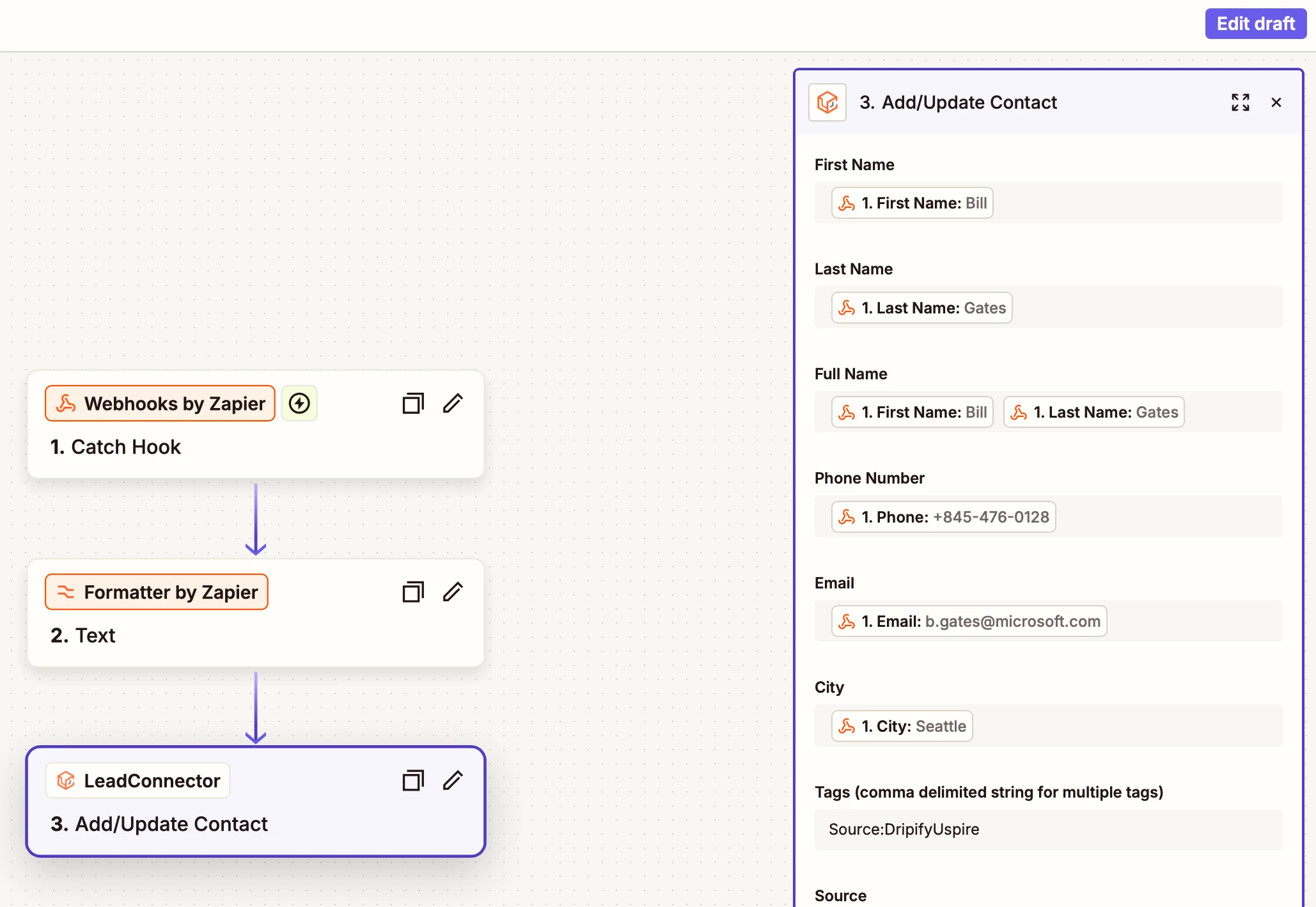The height and width of the screenshot is (907, 1316).
Task: Click duplicate icon on Formatter Text step
Action: click(x=412, y=592)
